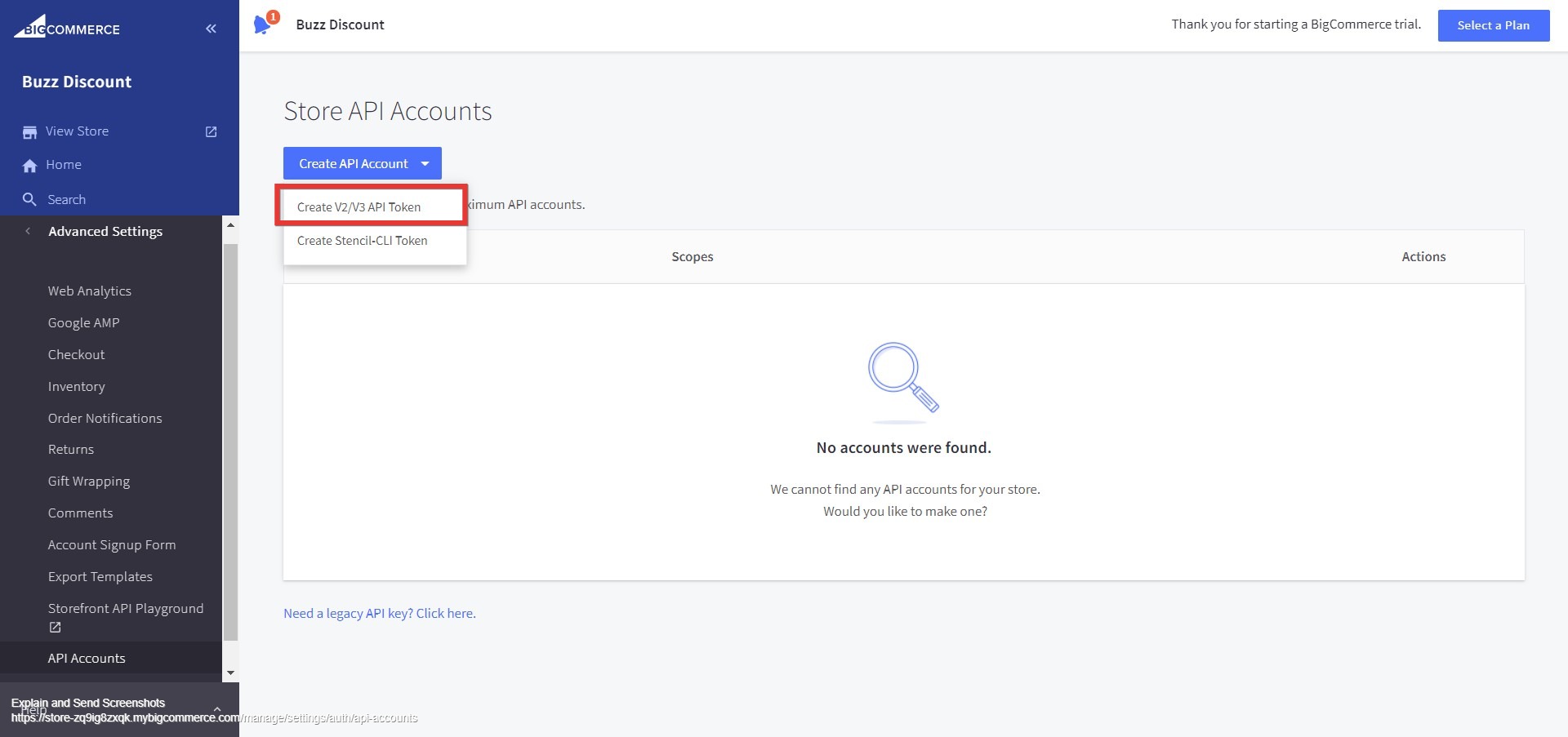Click the Actions column header
Screen dimensions: 1568x737
pos(1423,256)
